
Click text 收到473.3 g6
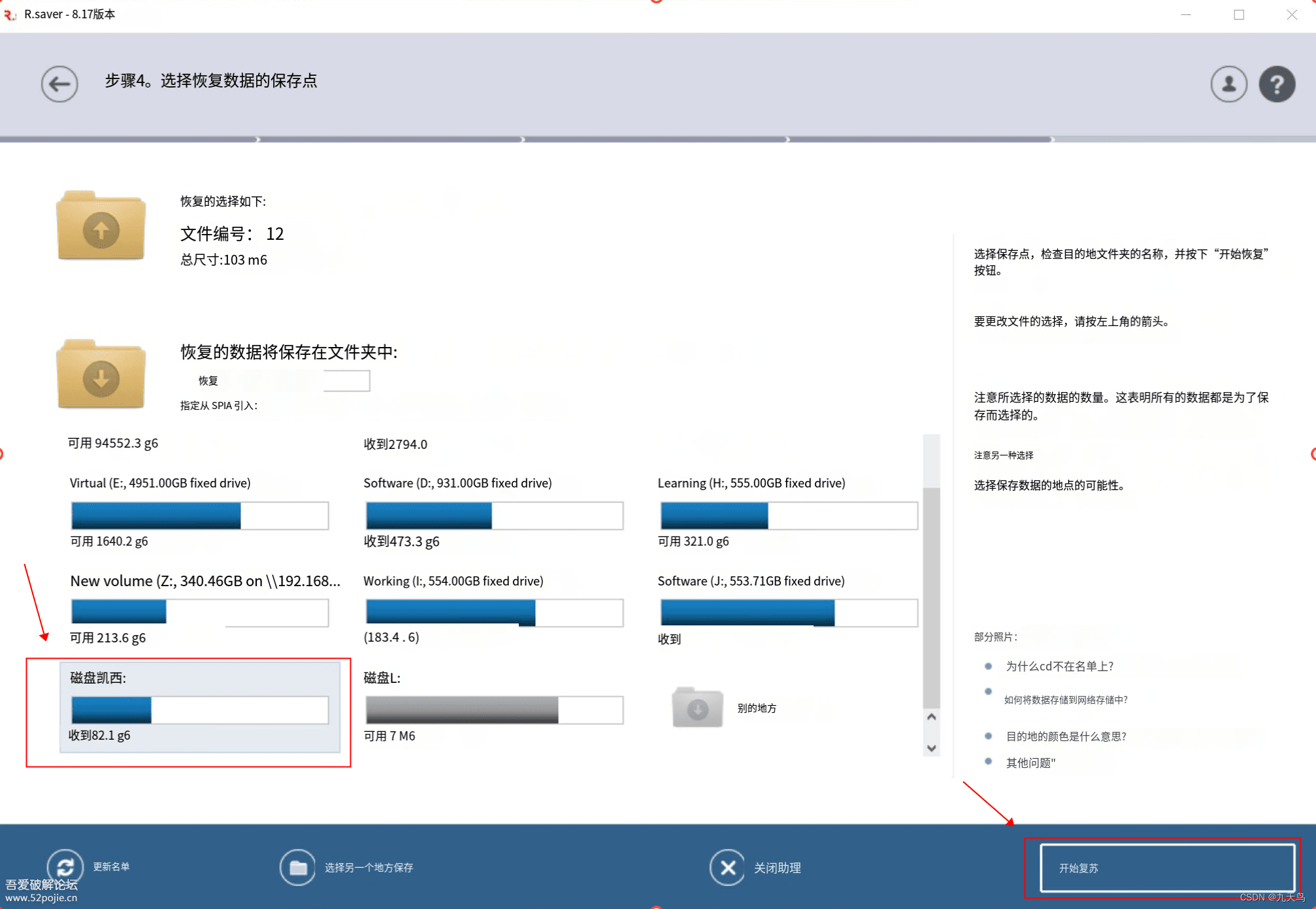click(401, 541)
